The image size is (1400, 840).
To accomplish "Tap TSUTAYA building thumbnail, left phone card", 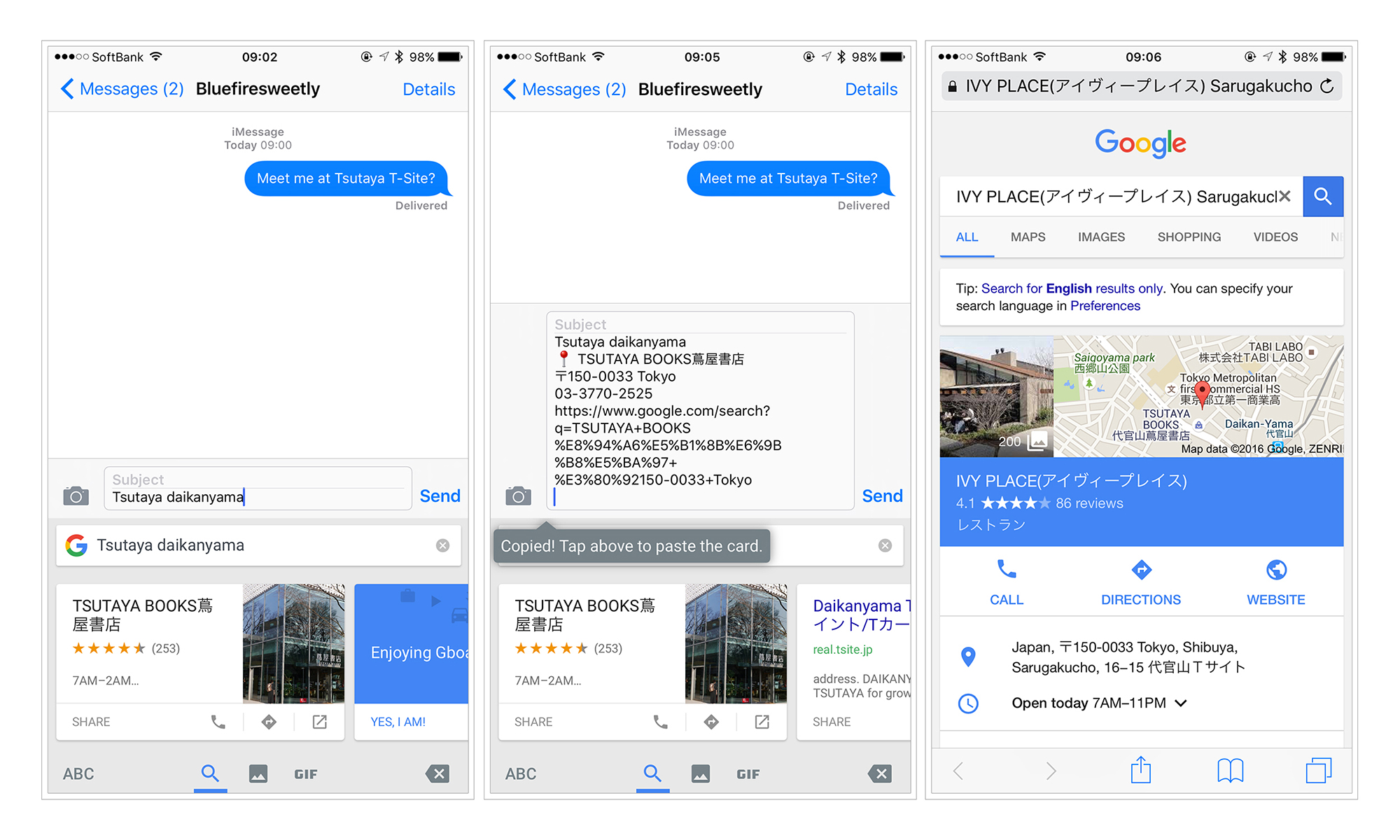I will tap(293, 643).
